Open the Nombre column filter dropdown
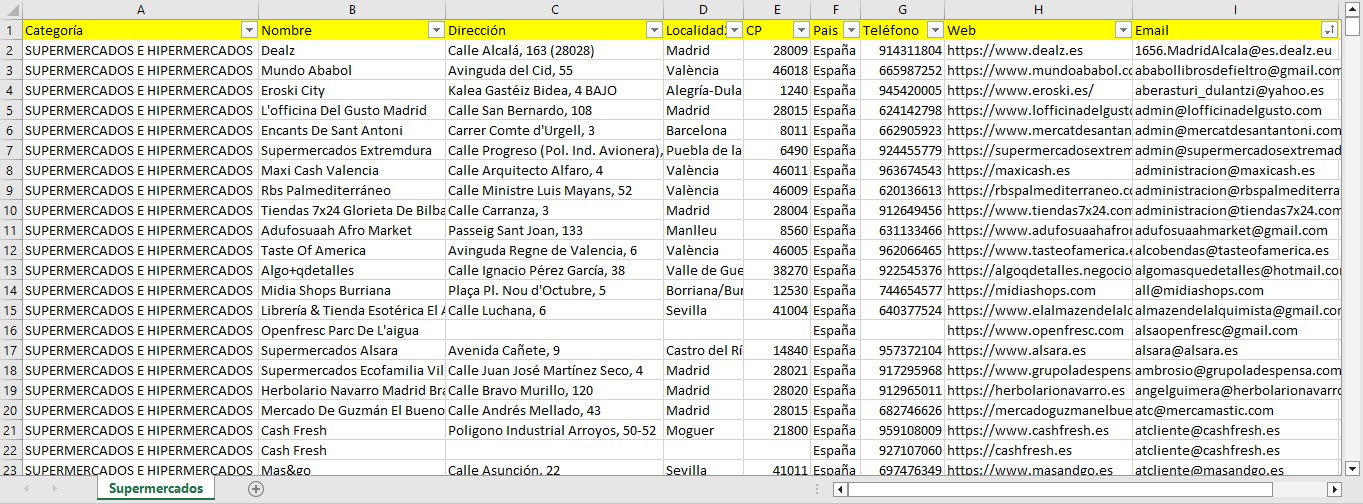Image resolution: width=1363 pixels, height=504 pixels. coord(436,30)
